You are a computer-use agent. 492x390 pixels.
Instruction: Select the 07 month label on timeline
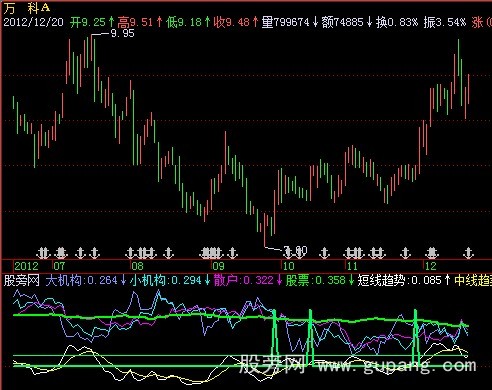coord(59,266)
